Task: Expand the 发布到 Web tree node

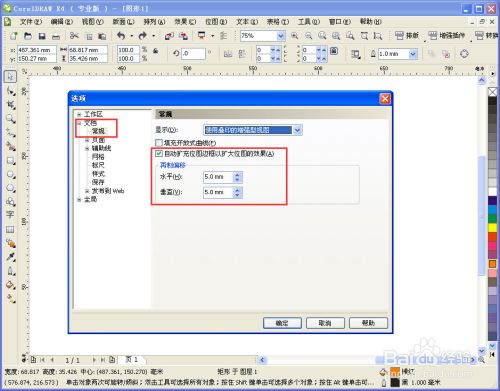Action: (x=87, y=191)
